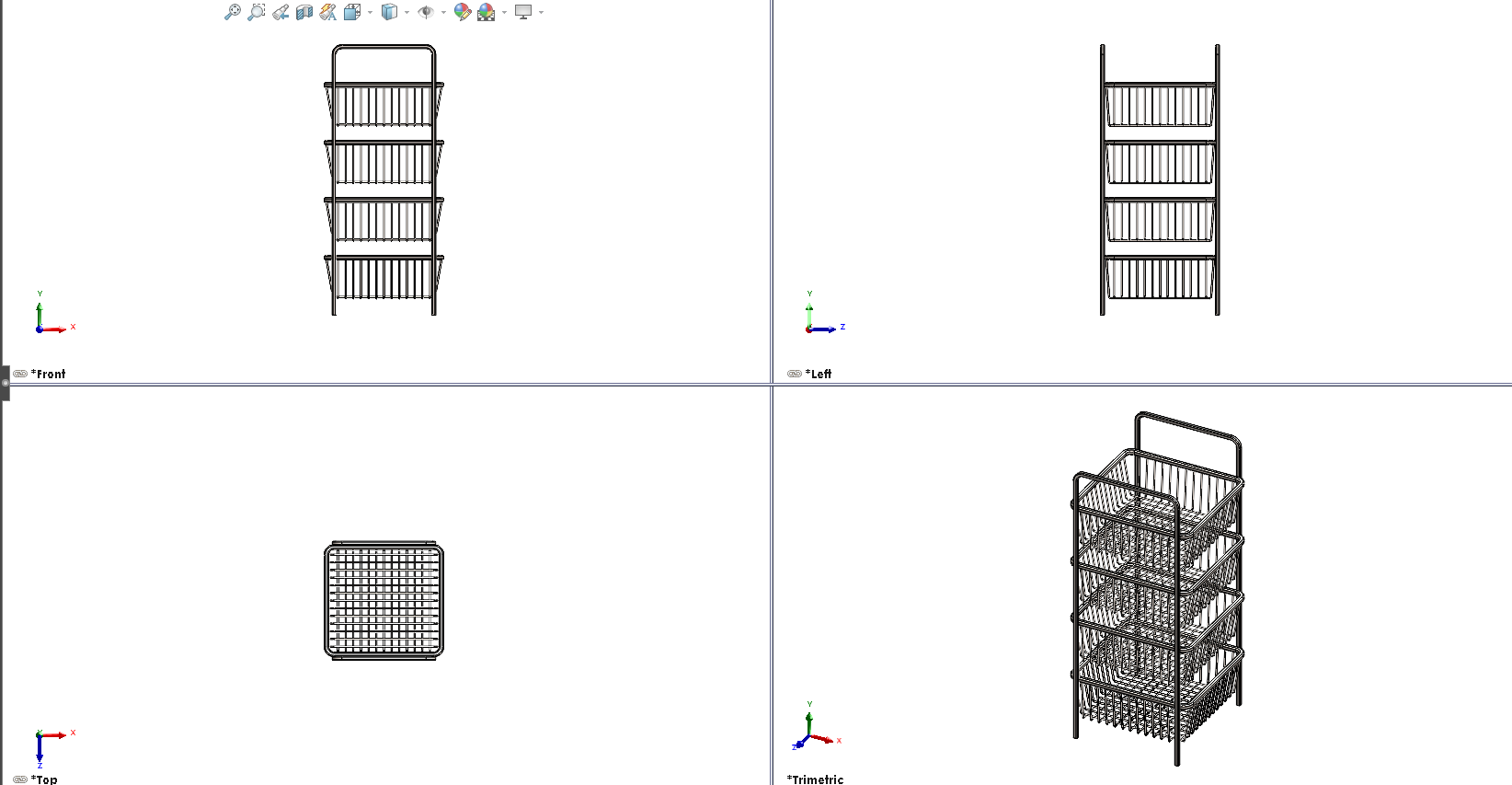Open the Apply Scene dropdown arrow
The width and height of the screenshot is (1512, 785).
coord(504,12)
